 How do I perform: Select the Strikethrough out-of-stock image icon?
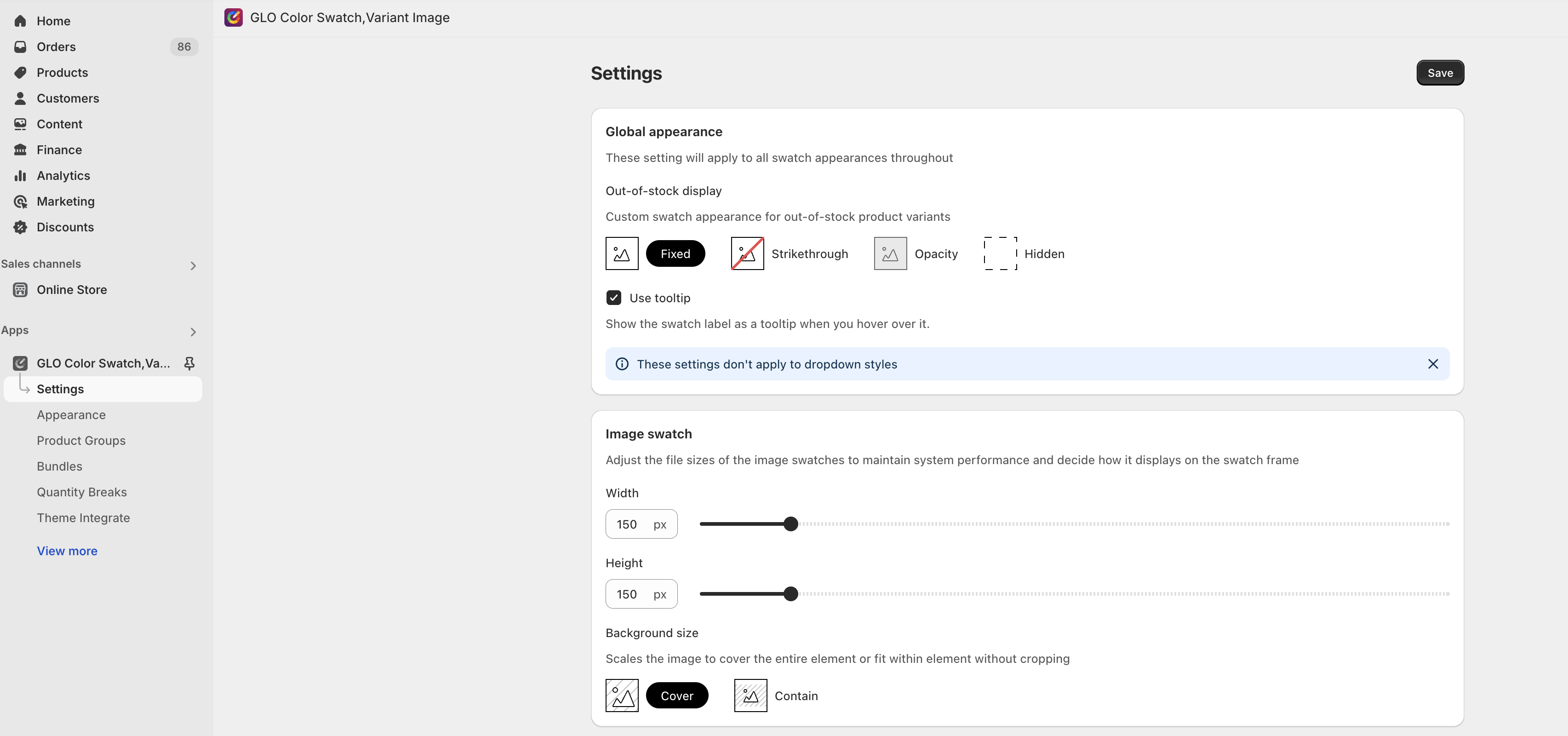747,254
